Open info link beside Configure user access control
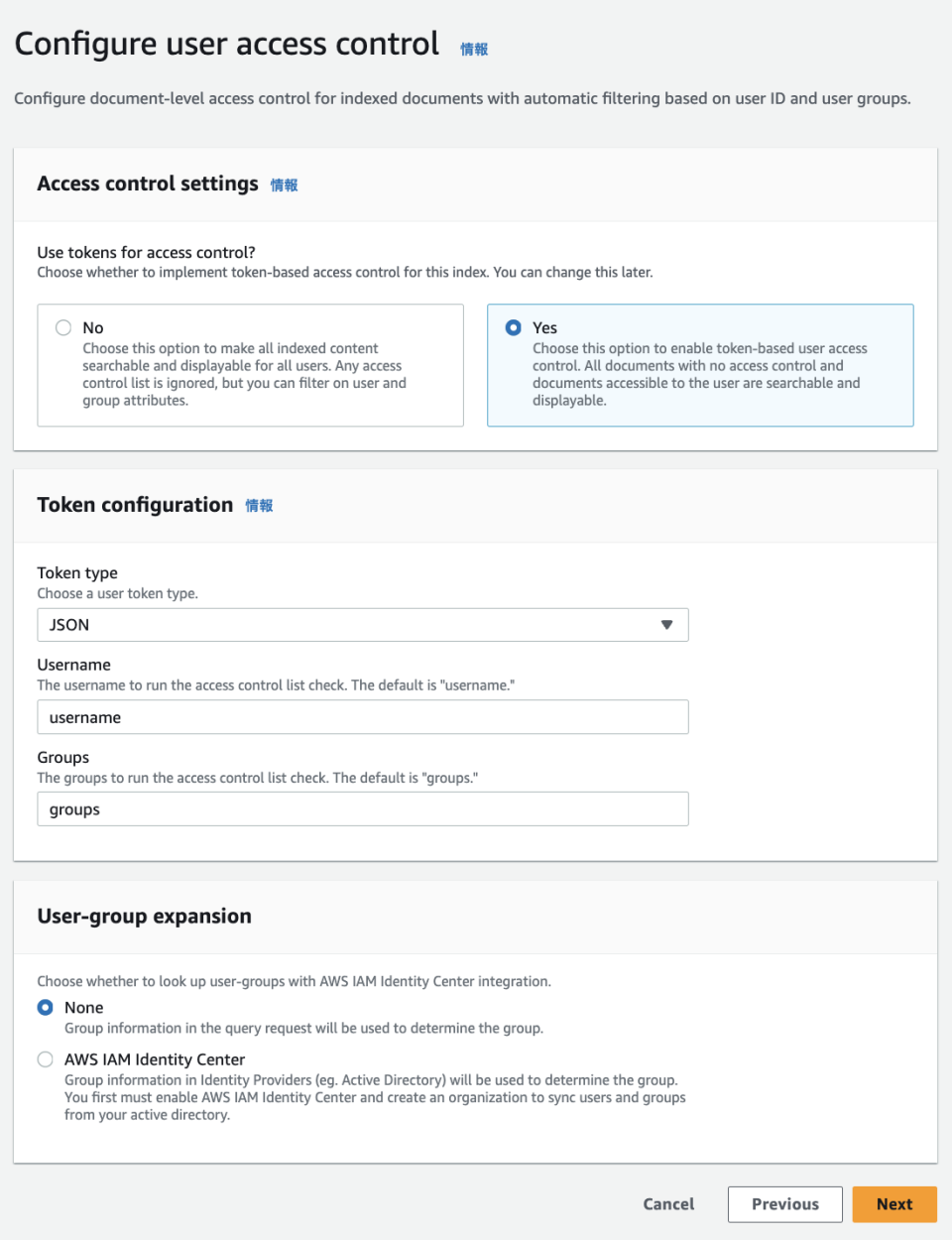This screenshot has width=952, height=1240. click(x=473, y=49)
